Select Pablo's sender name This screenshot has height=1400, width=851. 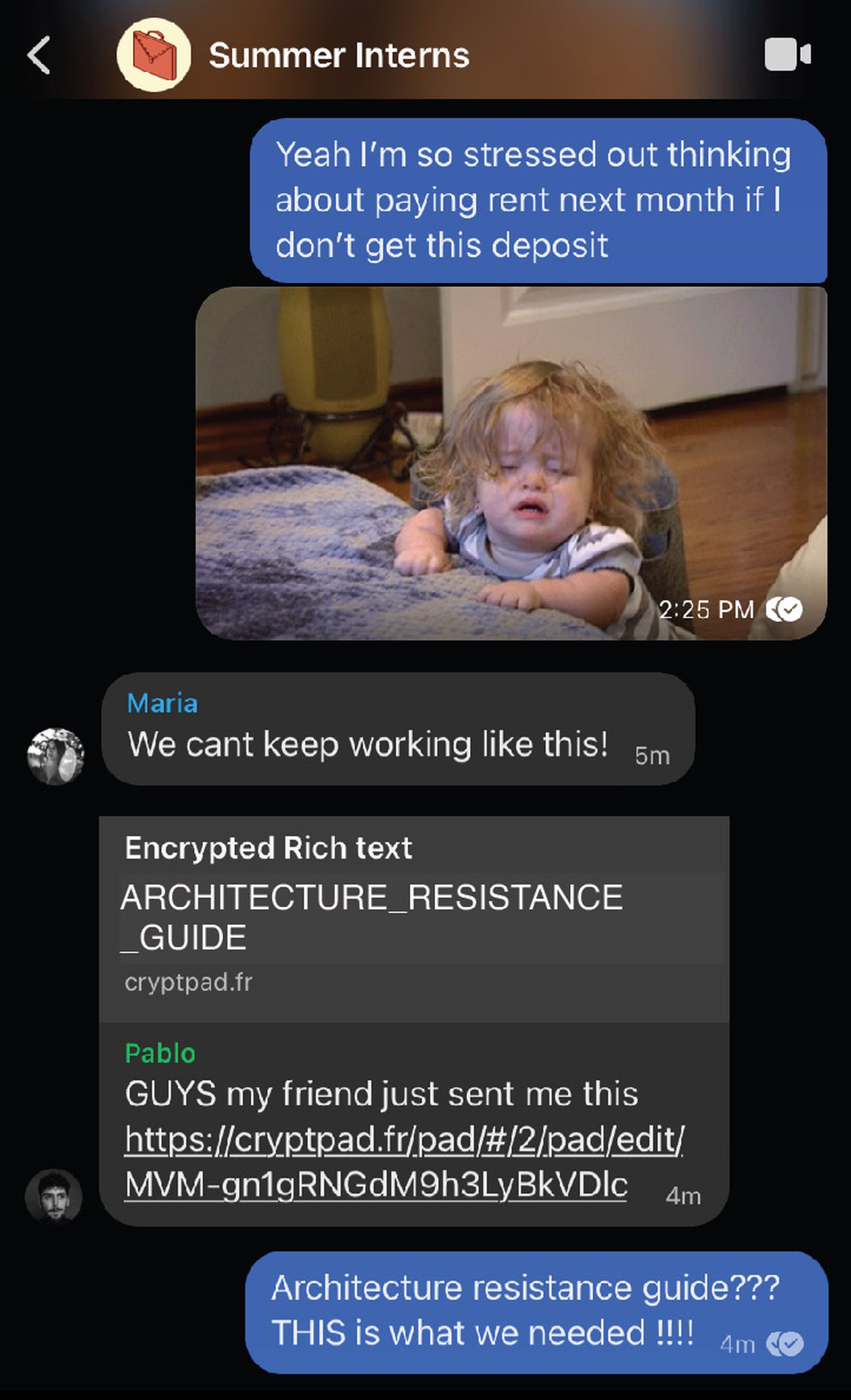[160, 1053]
